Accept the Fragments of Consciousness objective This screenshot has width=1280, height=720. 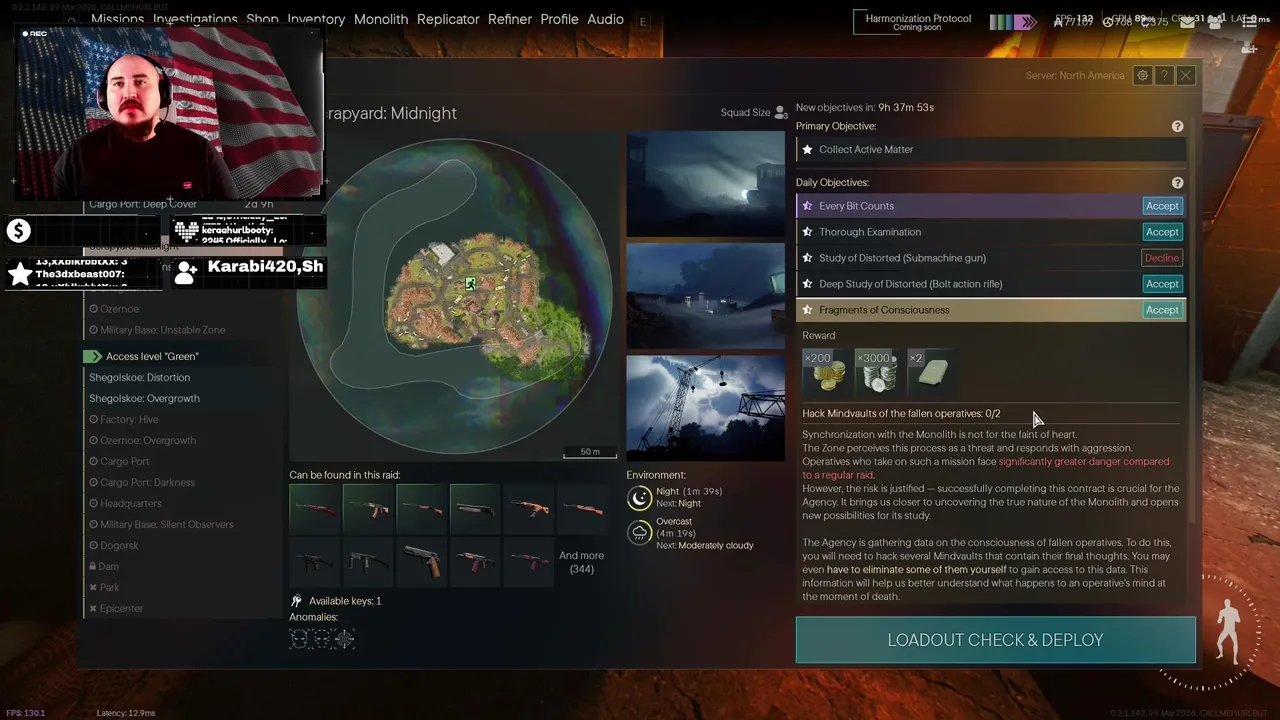pos(1162,310)
